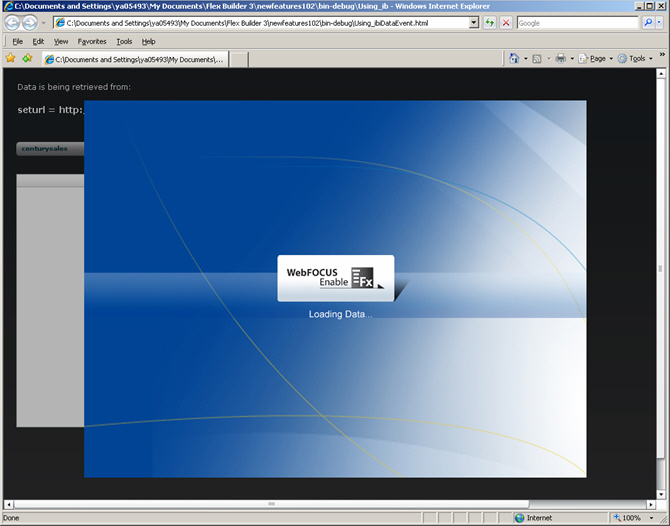Open the File menu
The width and height of the screenshot is (670, 526).
[x=18, y=41]
